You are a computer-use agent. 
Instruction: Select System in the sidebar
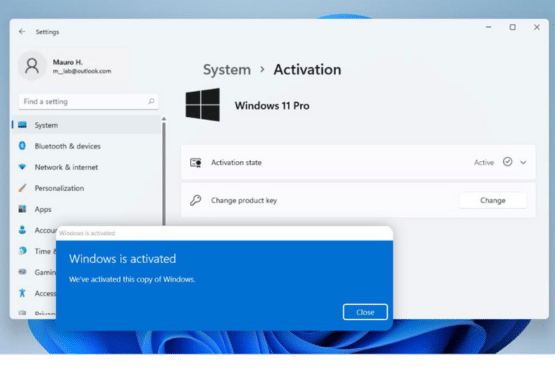tap(86, 125)
